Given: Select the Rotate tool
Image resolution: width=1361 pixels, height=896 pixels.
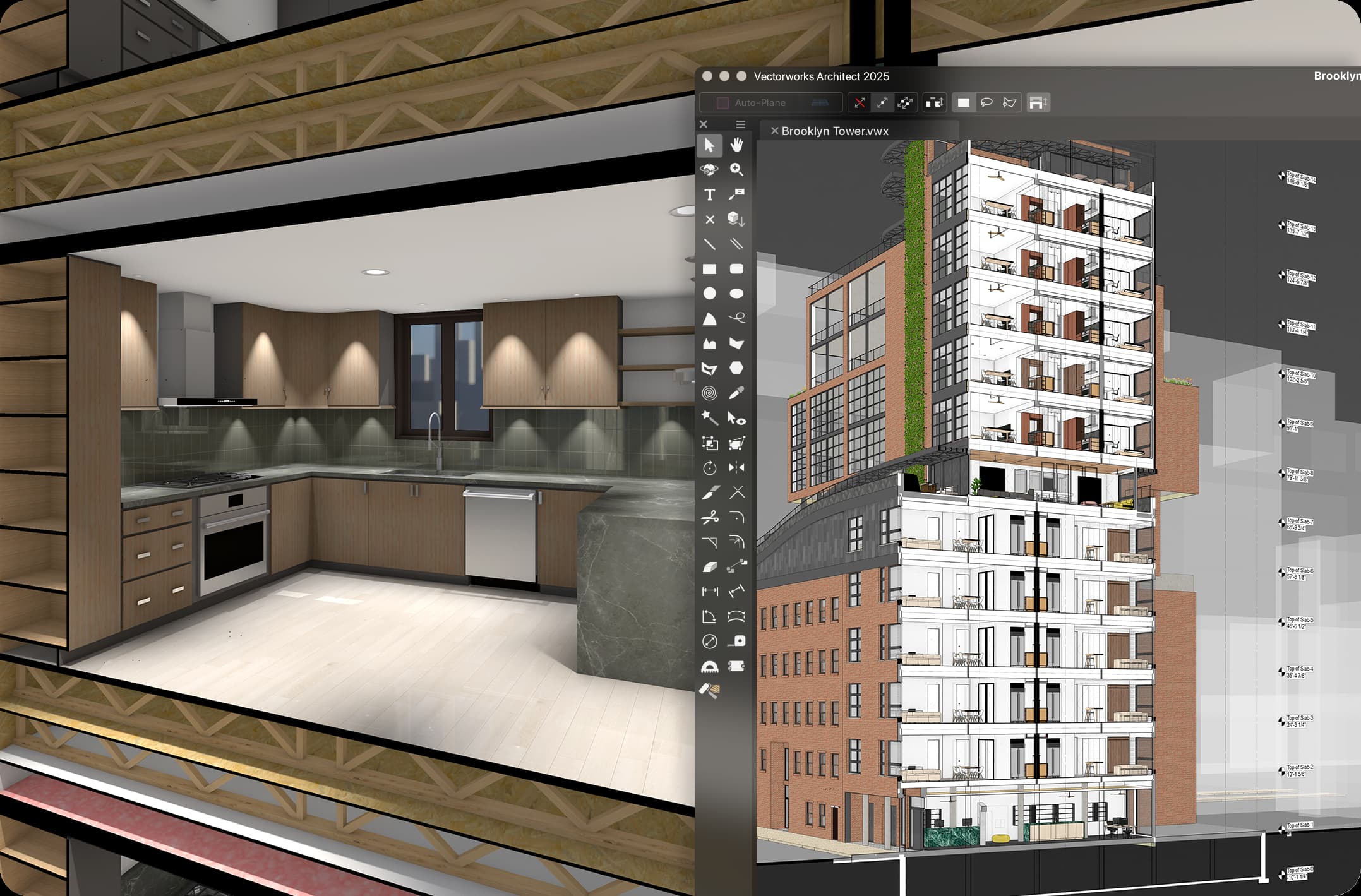Looking at the screenshot, I should [x=709, y=468].
